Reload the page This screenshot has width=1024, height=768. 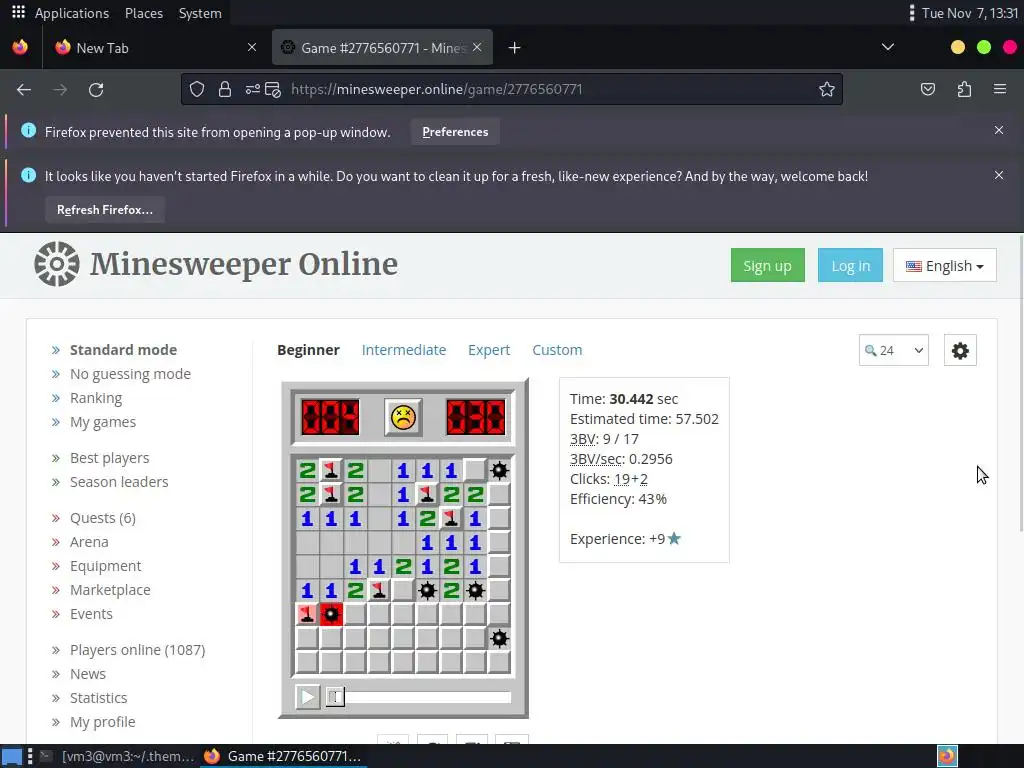click(96, 89)
